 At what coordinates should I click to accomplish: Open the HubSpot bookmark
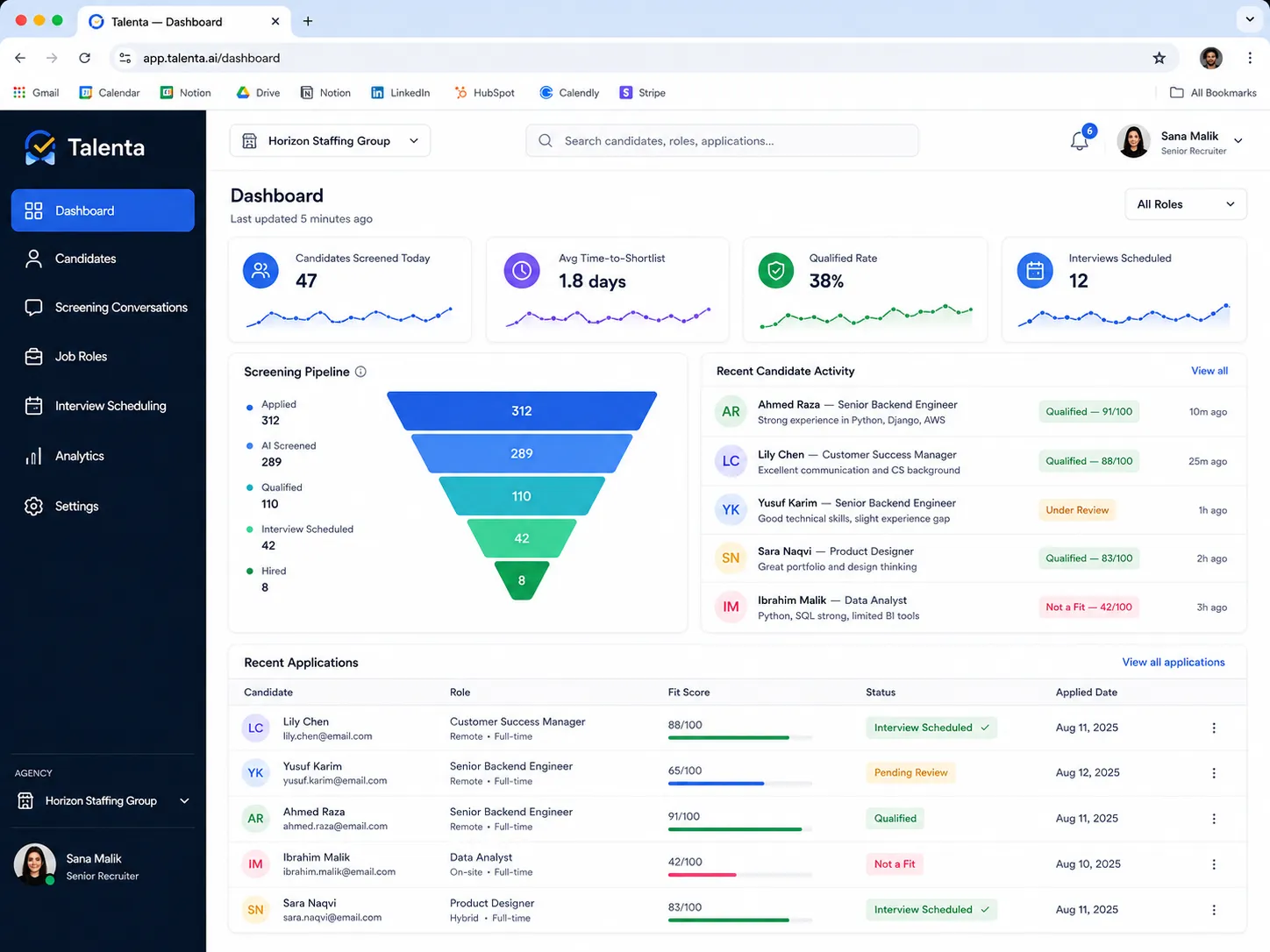pyautogui.click(x=484, y=93)
